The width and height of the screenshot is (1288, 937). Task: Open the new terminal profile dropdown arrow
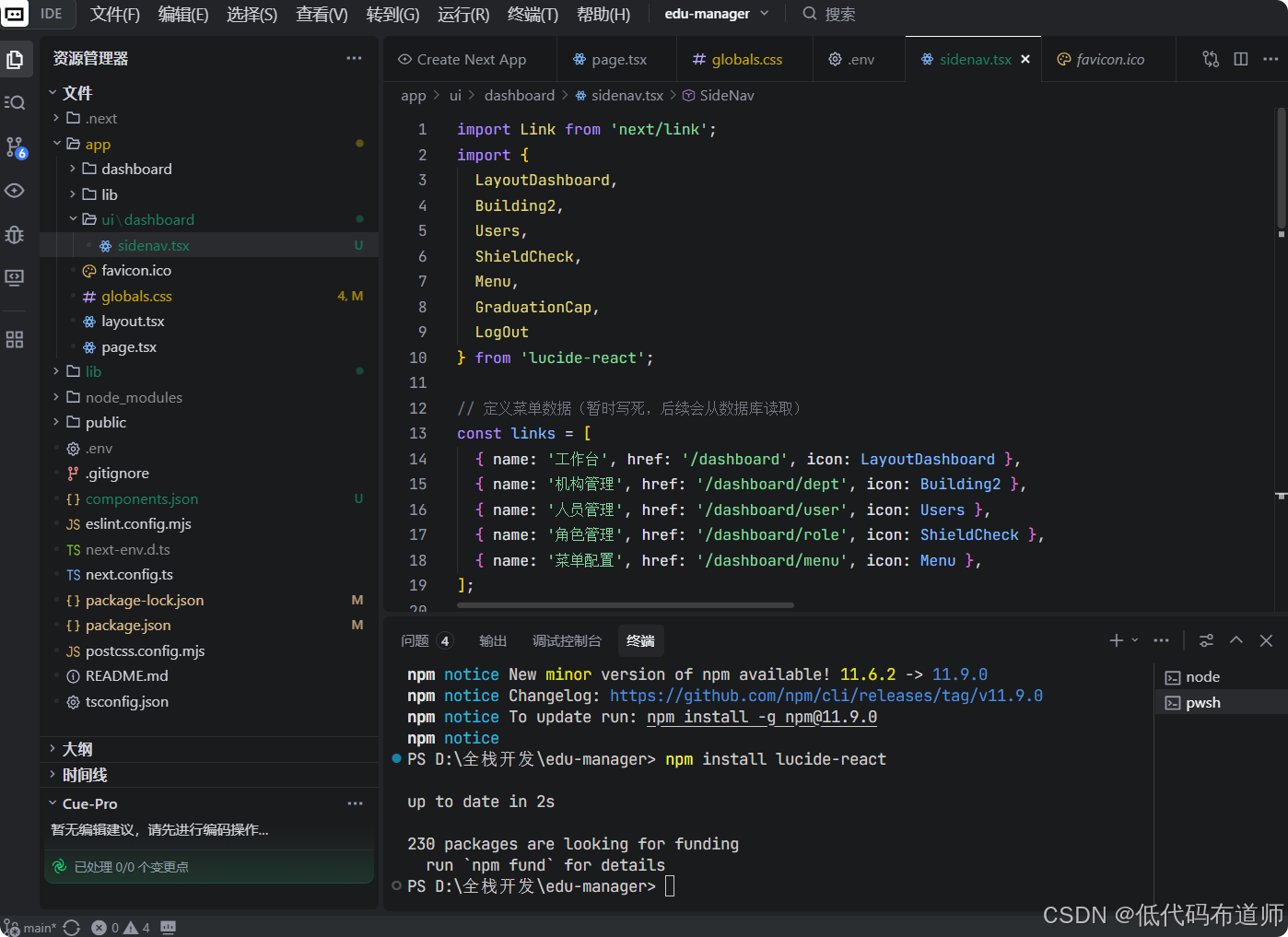[1135, 640]
